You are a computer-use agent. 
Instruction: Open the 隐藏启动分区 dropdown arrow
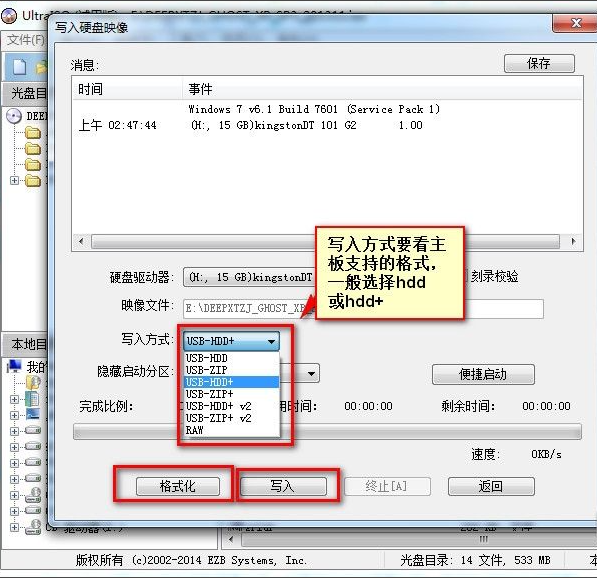311,374
